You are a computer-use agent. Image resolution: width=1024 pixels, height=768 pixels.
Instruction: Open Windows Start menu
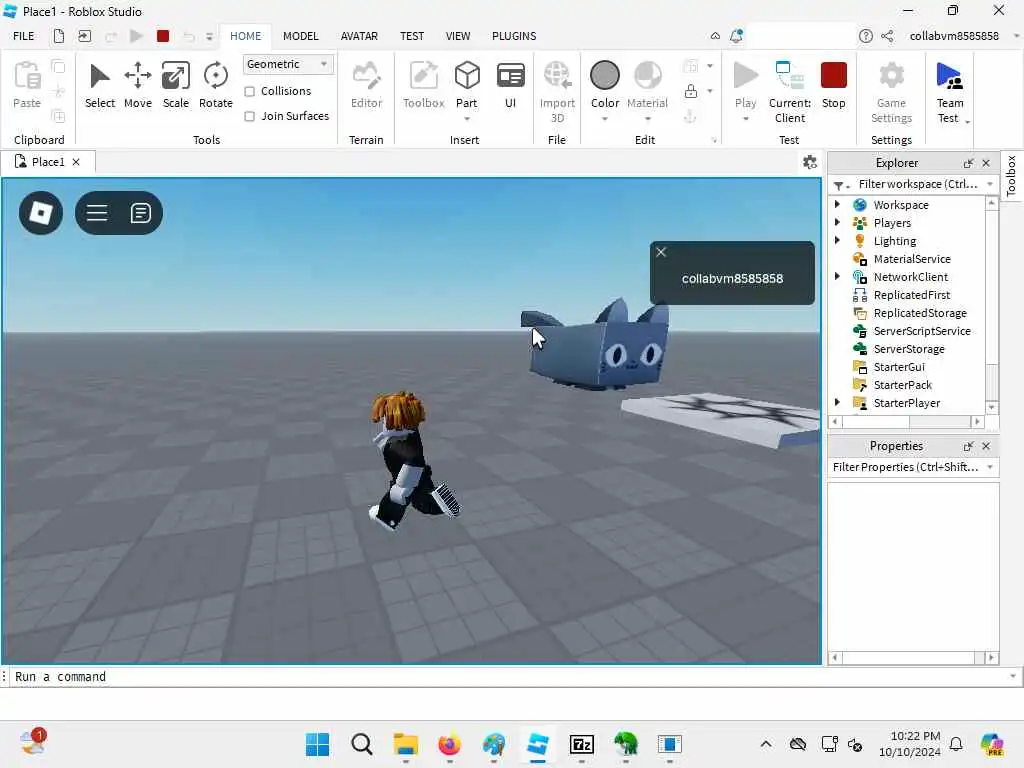(x=317, y=744)
